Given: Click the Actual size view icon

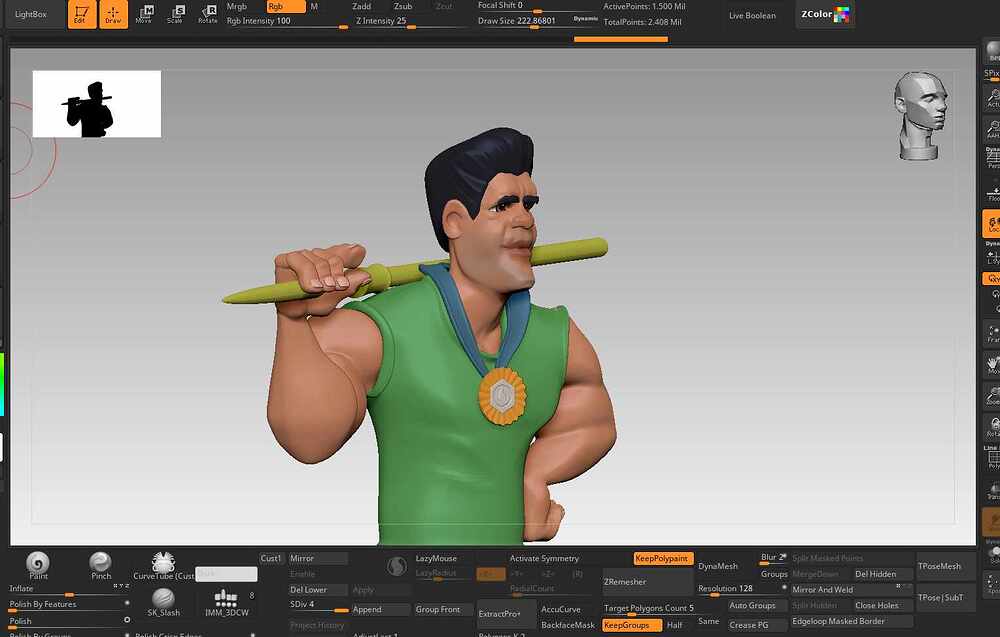Looking at the screenshot, I should pyautogui.click(x=992, y=98).
